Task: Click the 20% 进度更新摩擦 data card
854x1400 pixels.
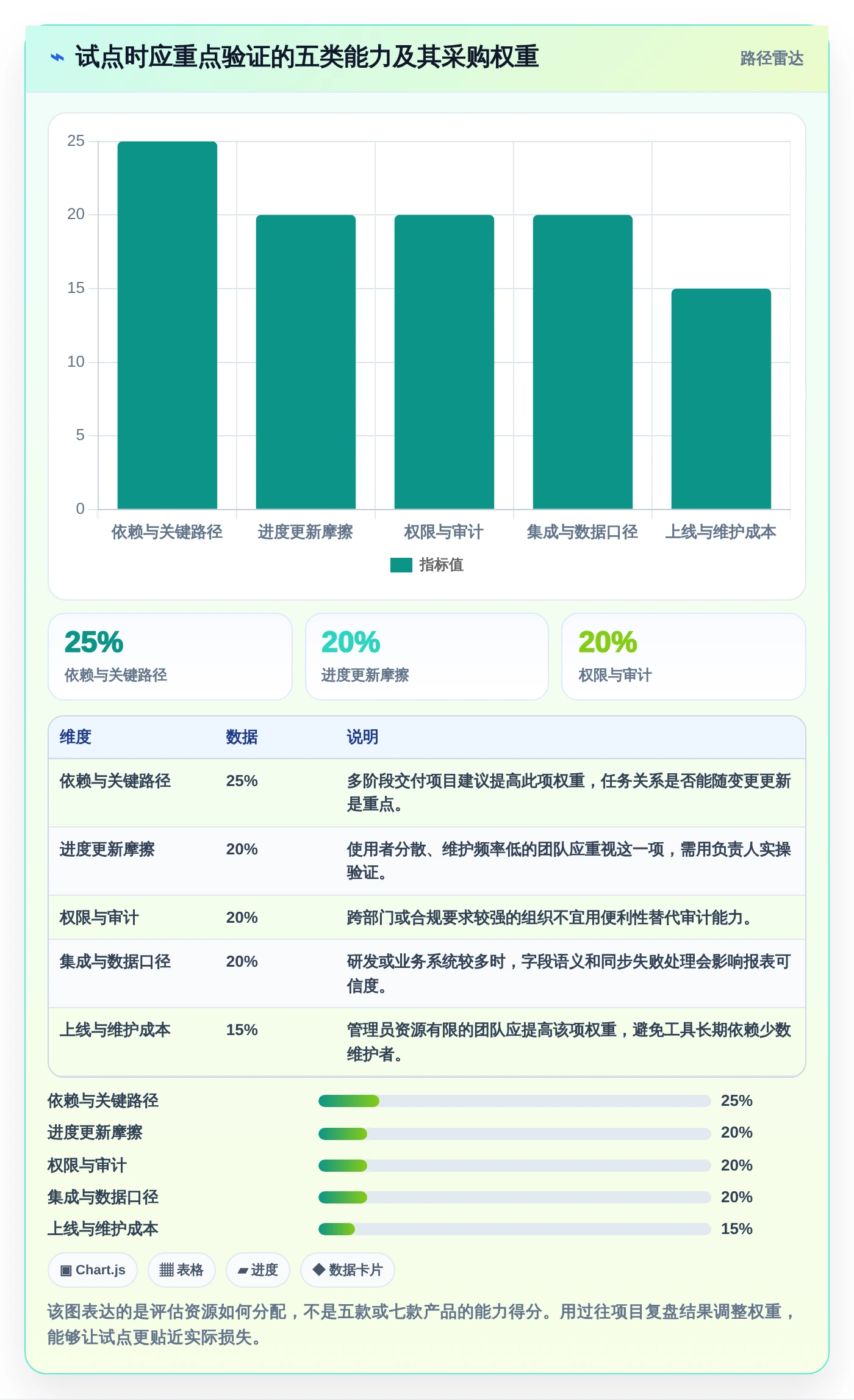Action: (427, 657)
